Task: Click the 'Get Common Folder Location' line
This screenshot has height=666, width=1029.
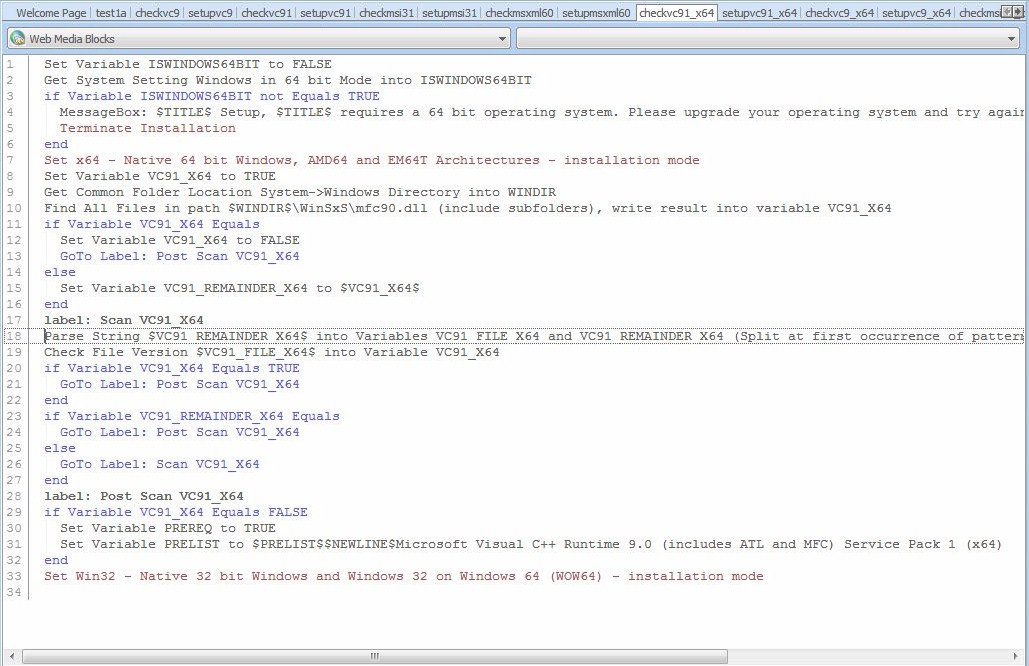Action: [300, 192]
